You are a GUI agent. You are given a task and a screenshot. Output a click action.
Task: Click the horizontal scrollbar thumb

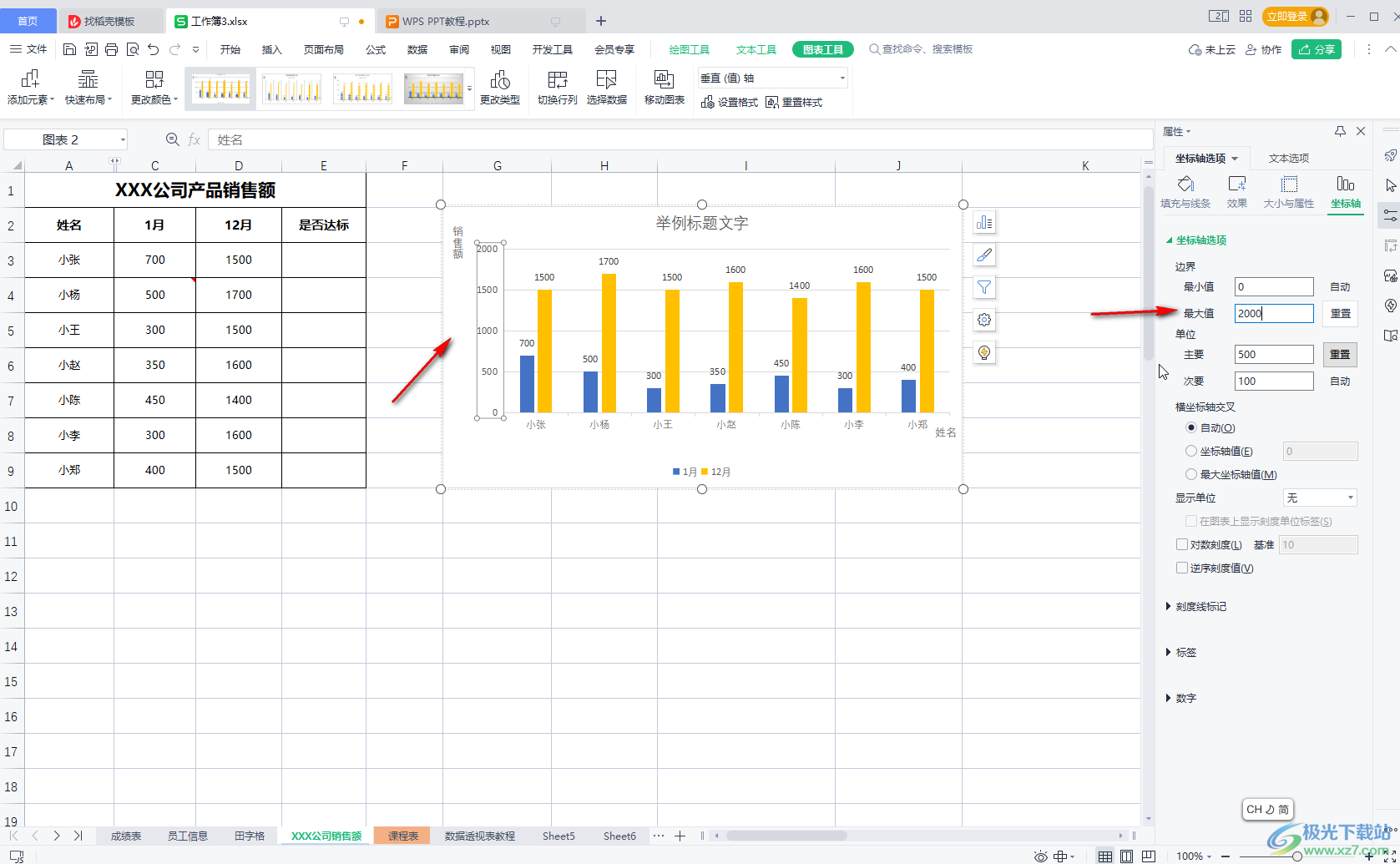coord(786,836)
